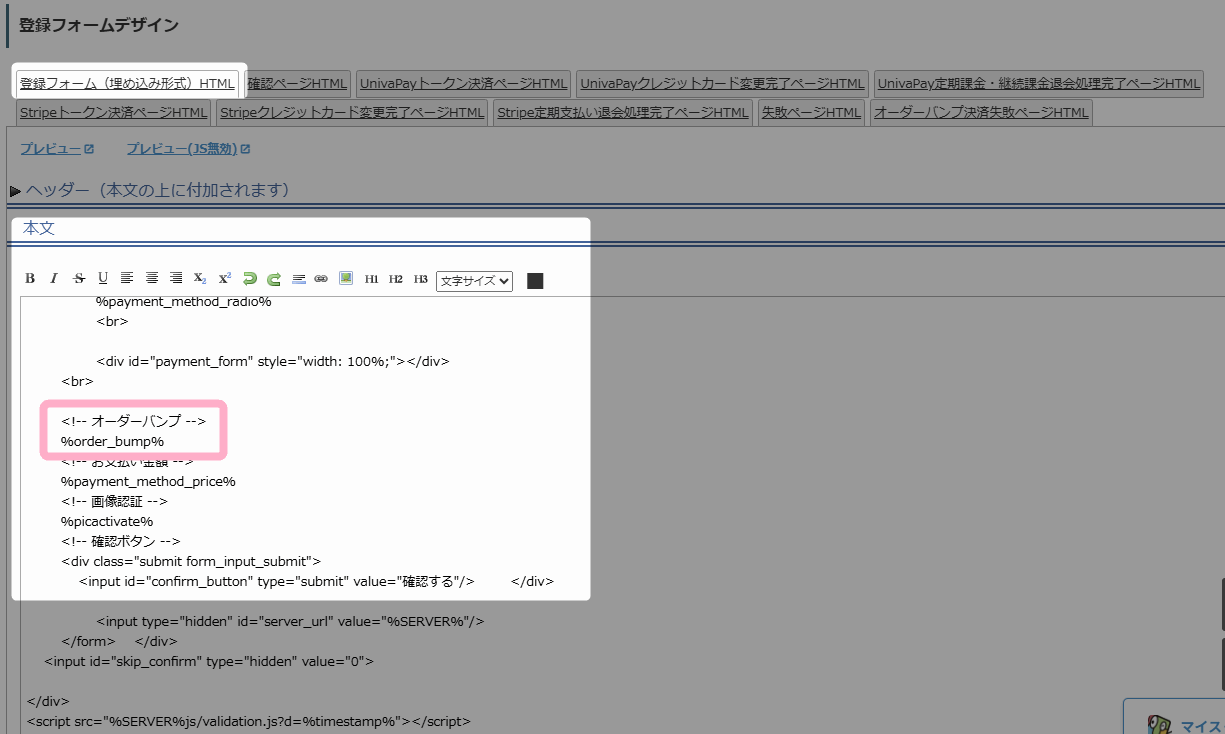Click the 登録フォームデザイン page heading
Screen dimensions: 1225x734
(99, 25)
